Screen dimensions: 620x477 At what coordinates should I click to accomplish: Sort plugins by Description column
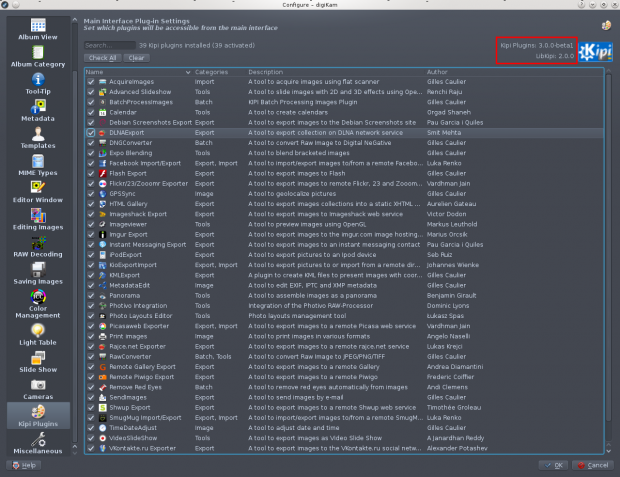(265, 72)
